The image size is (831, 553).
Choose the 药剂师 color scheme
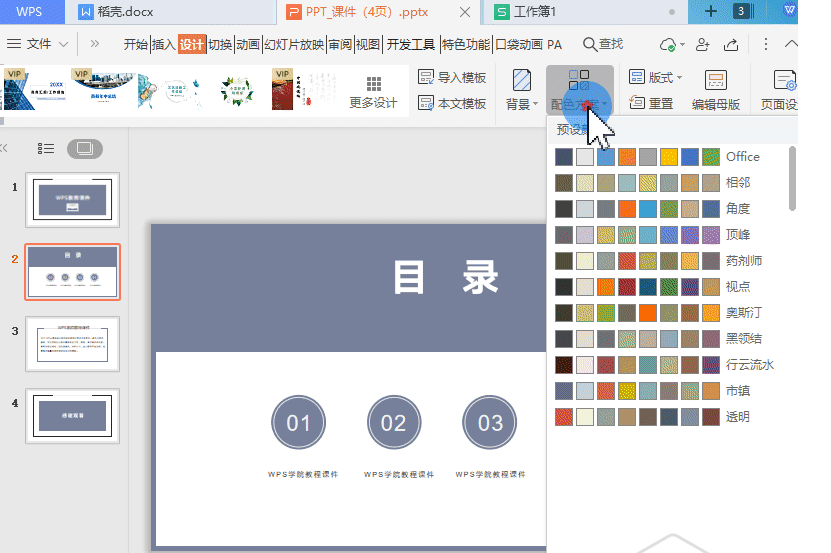[657, 261]
